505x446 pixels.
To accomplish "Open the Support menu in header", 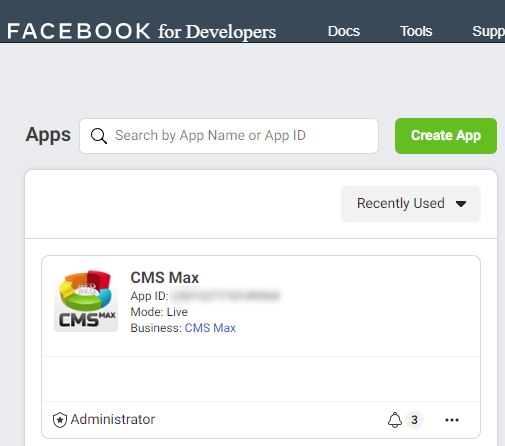I will point(488,31).
